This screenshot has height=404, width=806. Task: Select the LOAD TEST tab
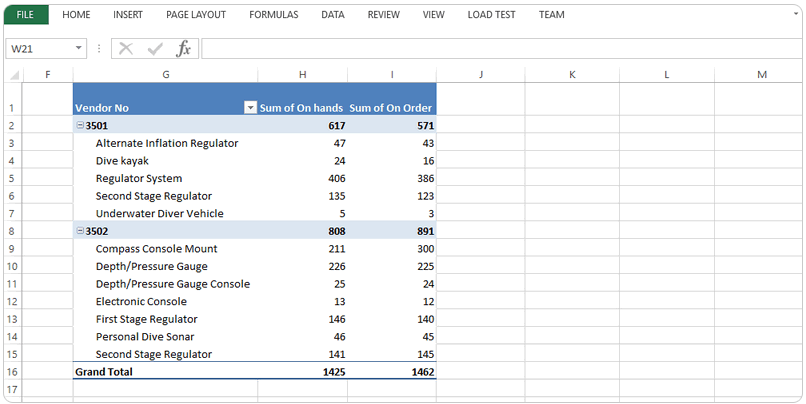click(x=491, y=15)
